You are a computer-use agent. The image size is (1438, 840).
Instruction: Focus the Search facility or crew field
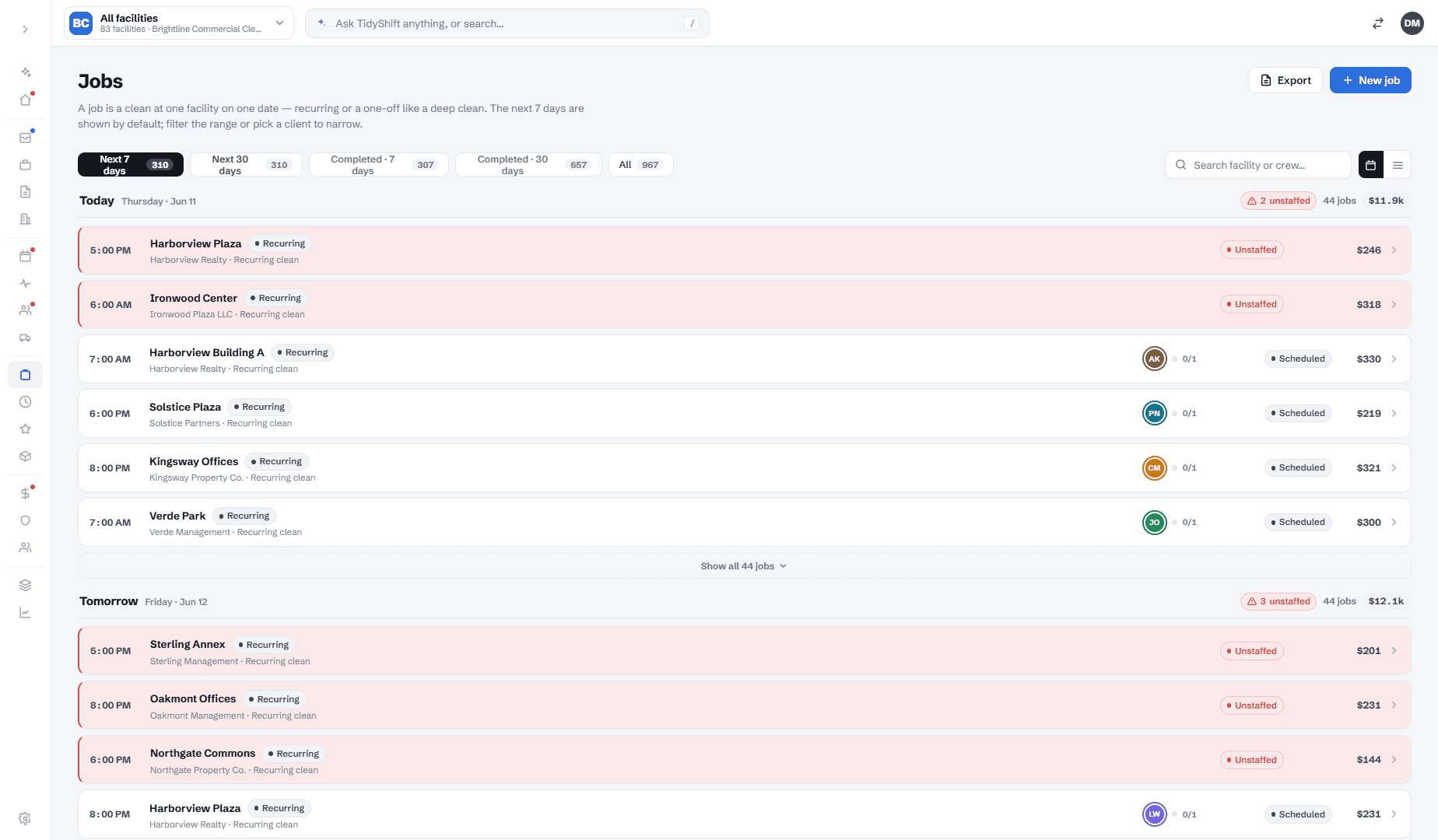pyautogui.click(x=1258, y=165)
